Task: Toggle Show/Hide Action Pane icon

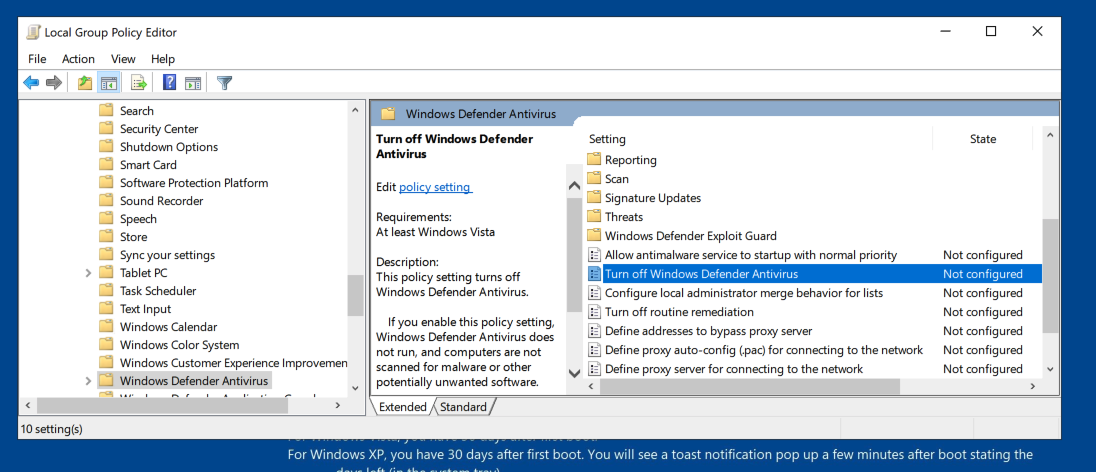Action: point(193,83)
